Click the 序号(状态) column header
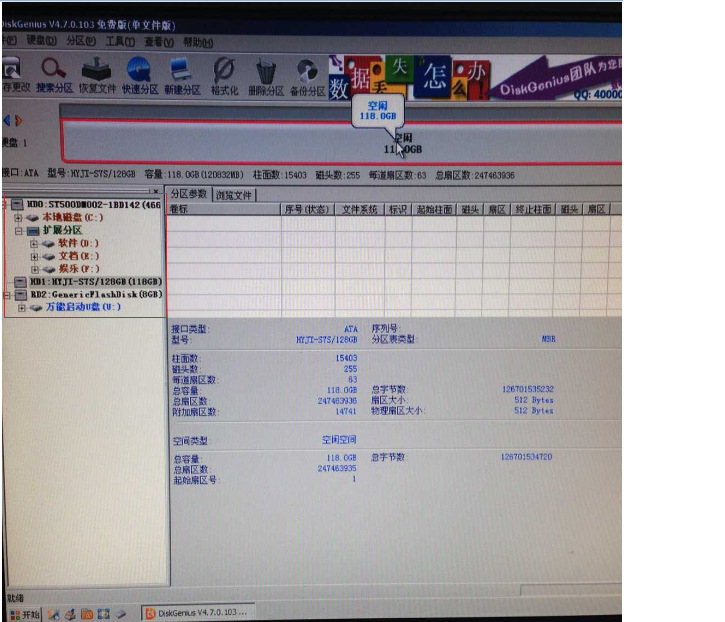The width and height of the screenshot is (725, 622). (307, 209)
